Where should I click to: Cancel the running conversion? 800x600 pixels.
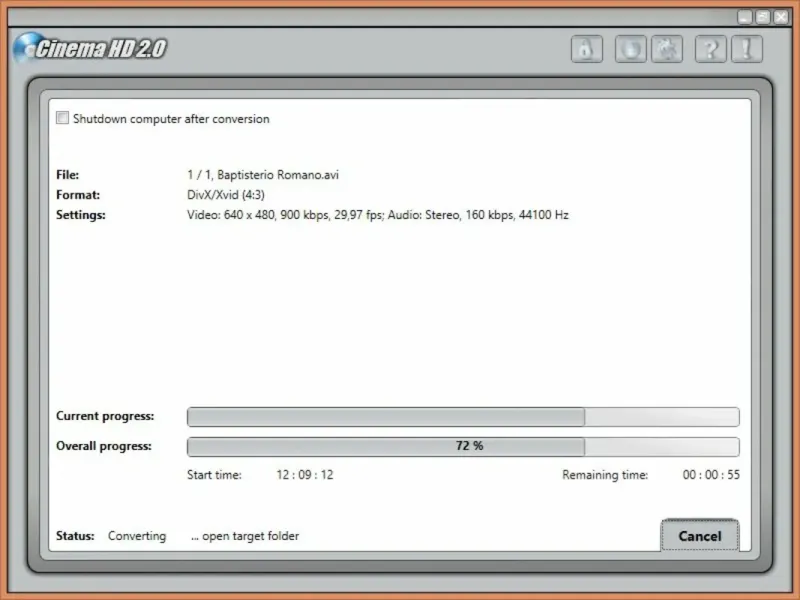pos(699,536)
